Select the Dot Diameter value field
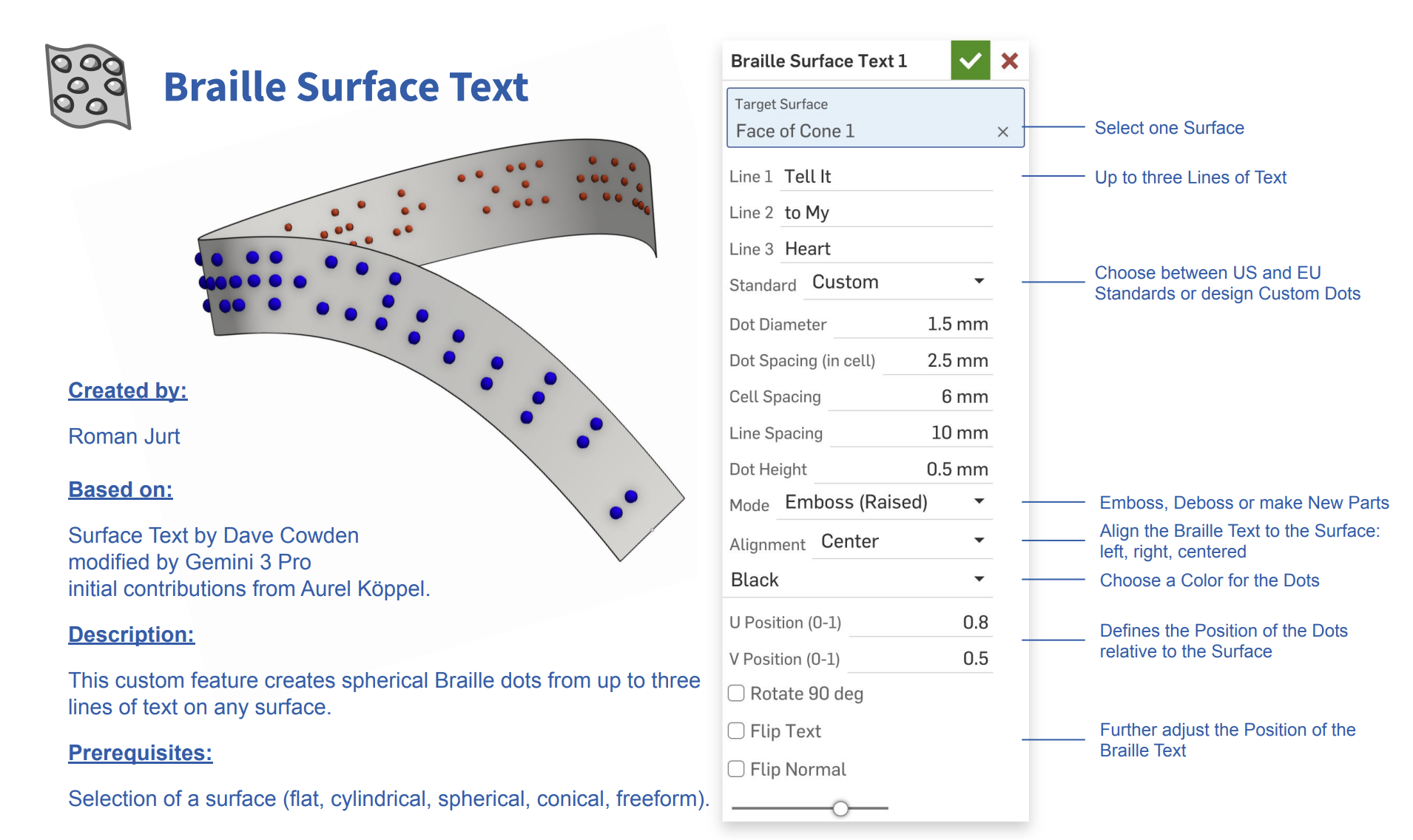The height and width of the screenshot is (840, 1413). [912, 325]
